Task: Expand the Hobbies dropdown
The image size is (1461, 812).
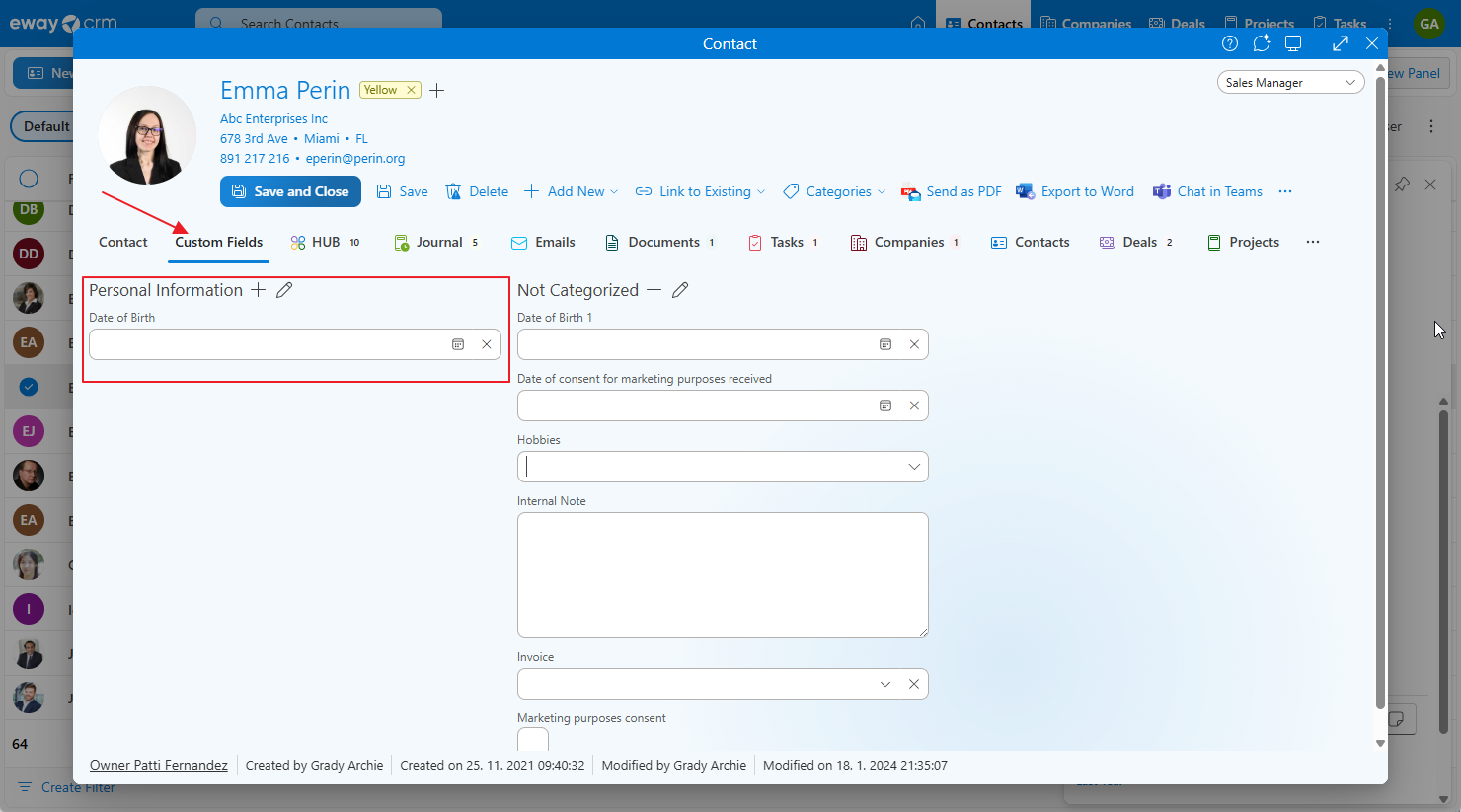Action: (914, 467)
